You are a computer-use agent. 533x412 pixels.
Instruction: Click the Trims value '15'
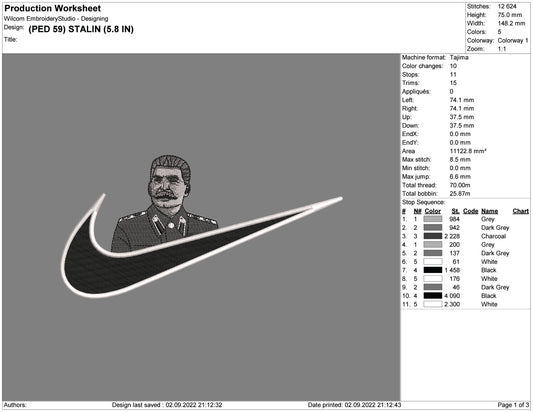[x=453, y=83]
